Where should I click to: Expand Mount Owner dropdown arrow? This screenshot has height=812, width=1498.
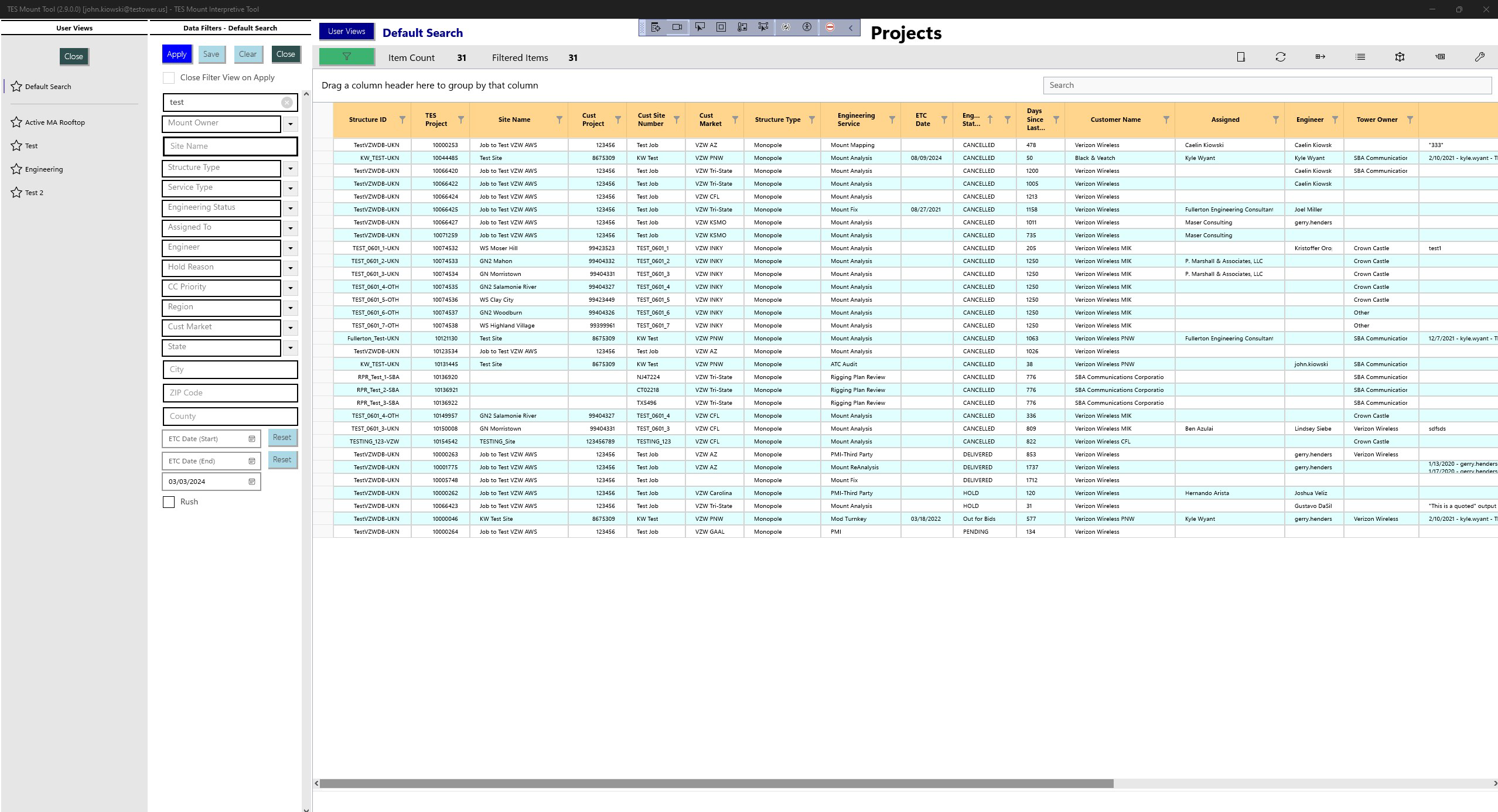[291, 124]
